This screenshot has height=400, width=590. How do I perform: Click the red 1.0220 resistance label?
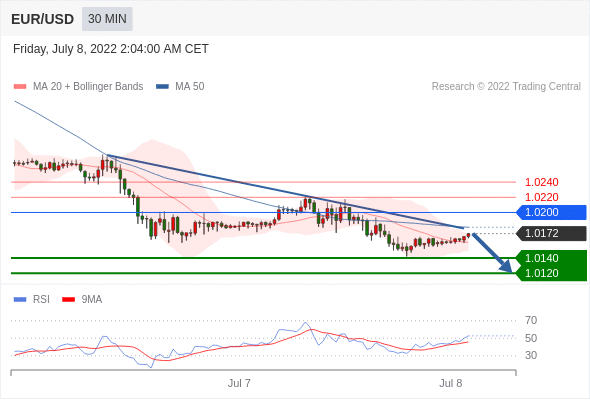point(541,197)
